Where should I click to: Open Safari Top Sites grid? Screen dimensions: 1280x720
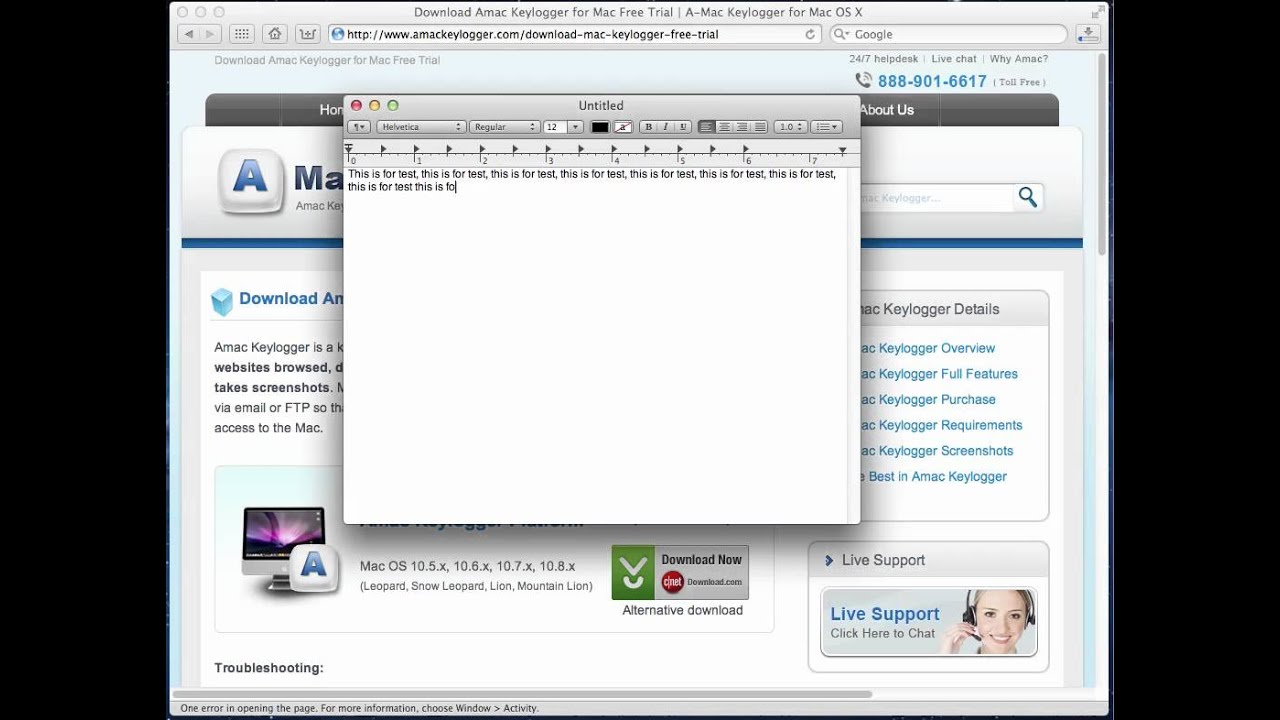[x=241, y=34]
